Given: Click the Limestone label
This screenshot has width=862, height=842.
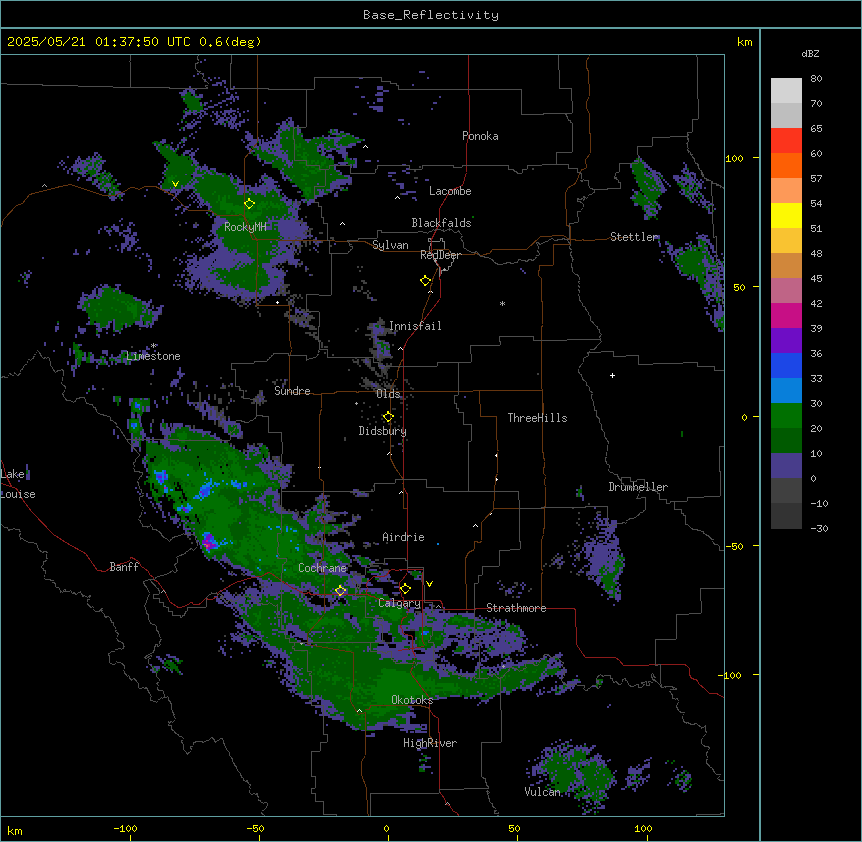Looking at the screenshot, I should point(153,356).
